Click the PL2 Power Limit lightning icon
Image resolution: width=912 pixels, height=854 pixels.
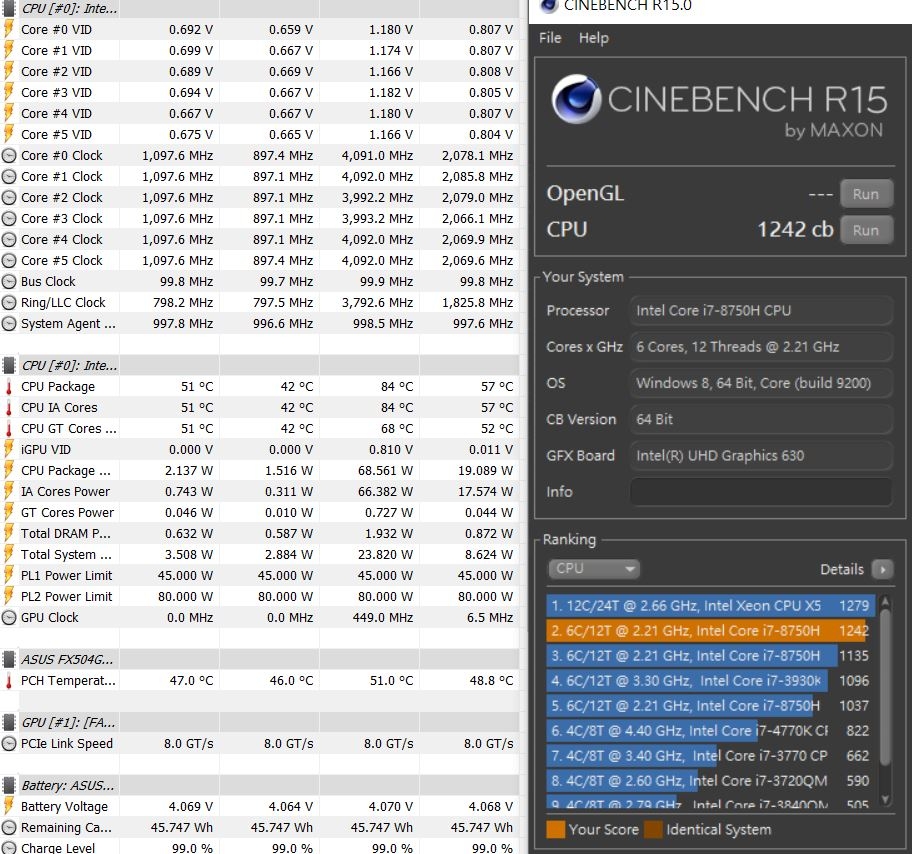[9, 596]
